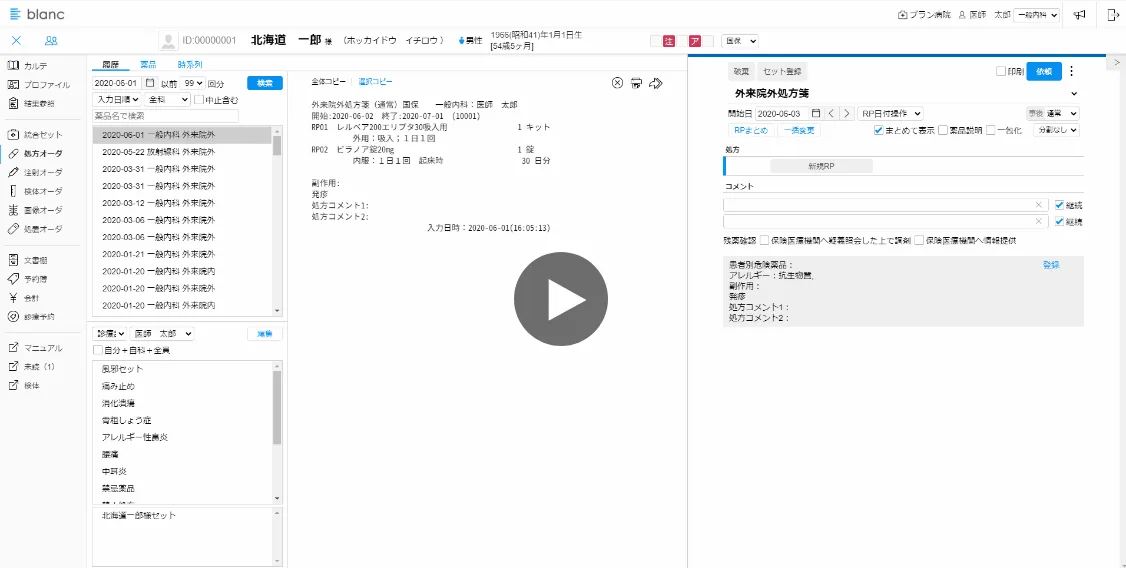
Task: Open the patient list people icon
Action: (51, 41)
